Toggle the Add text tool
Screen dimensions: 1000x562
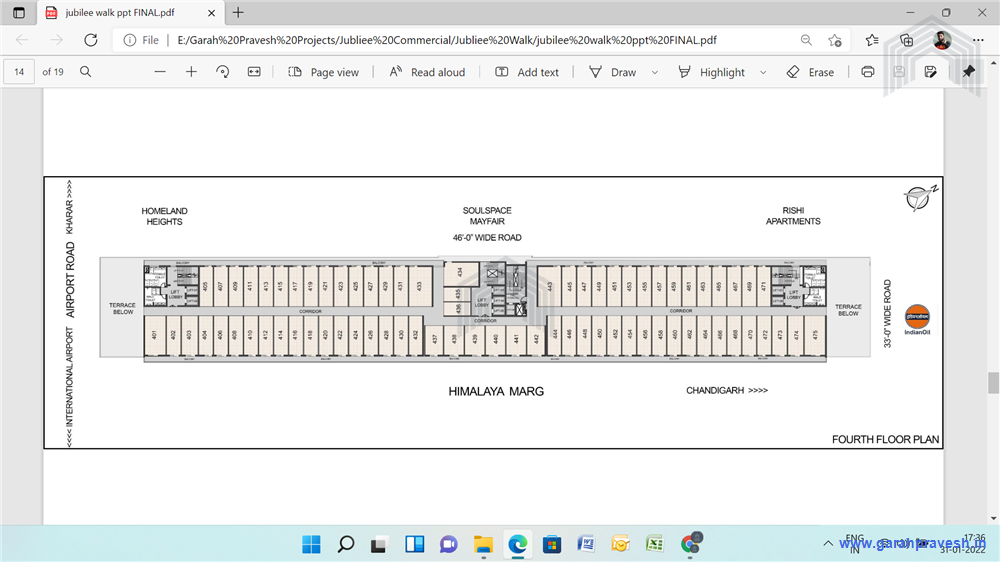(x=527, y=72)
